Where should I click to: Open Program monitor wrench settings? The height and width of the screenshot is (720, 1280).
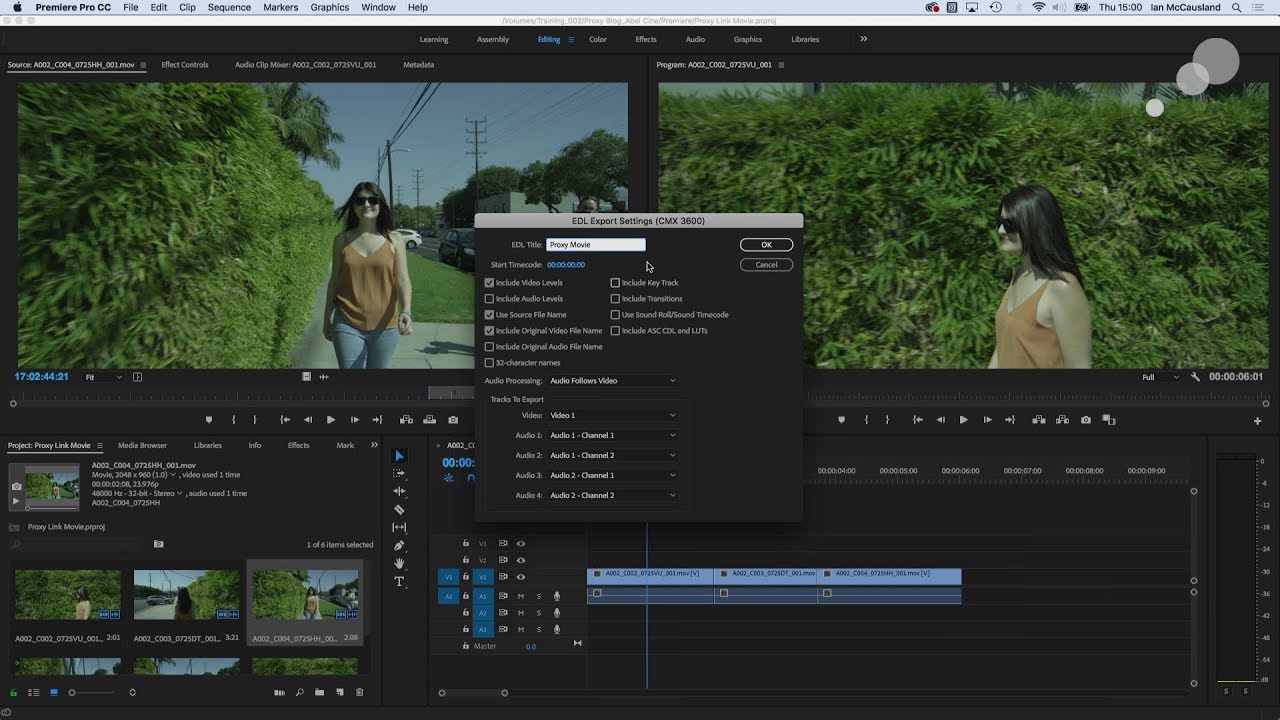(x=1195, y=377)
